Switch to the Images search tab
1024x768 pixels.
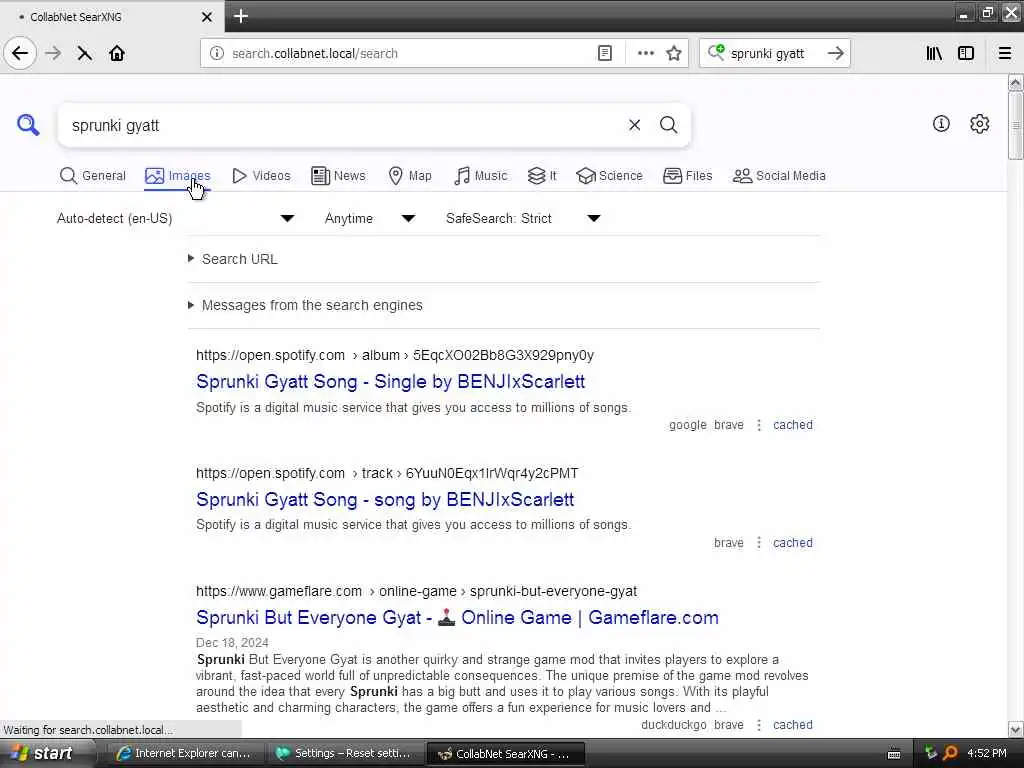coord(178,176)
